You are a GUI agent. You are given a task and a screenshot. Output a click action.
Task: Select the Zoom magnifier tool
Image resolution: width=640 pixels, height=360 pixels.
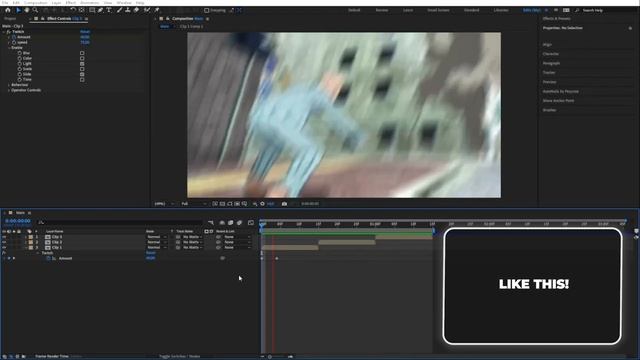click(36, 10)
